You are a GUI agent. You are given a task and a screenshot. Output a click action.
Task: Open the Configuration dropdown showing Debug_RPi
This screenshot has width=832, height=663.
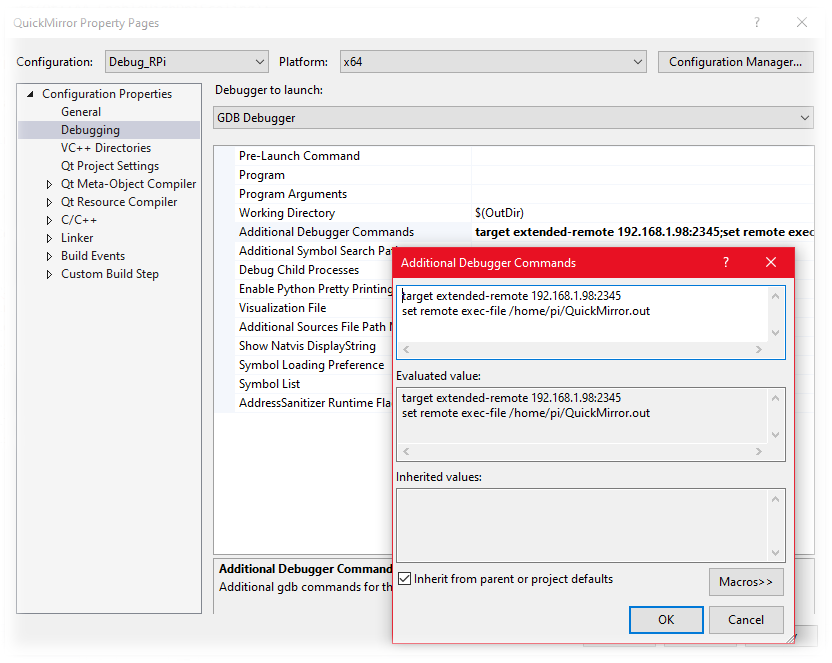[186, 62]
